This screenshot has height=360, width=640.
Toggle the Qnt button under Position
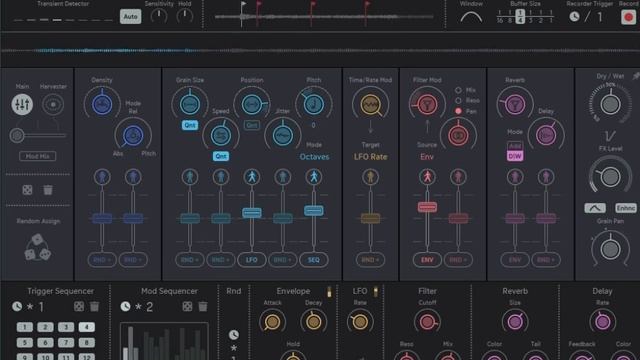pos(252,125)
